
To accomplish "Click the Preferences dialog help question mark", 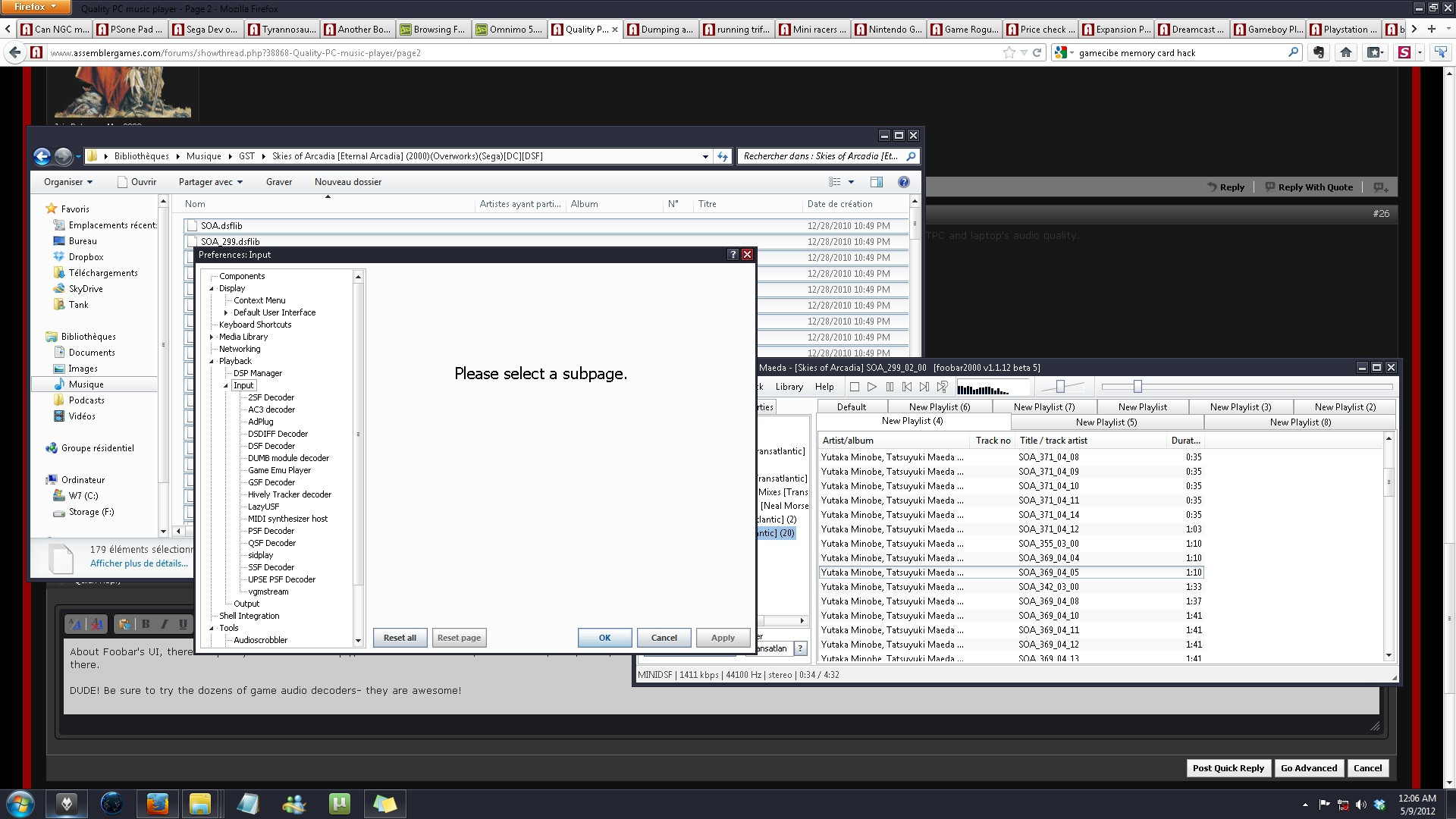I will tap(733, 255).
